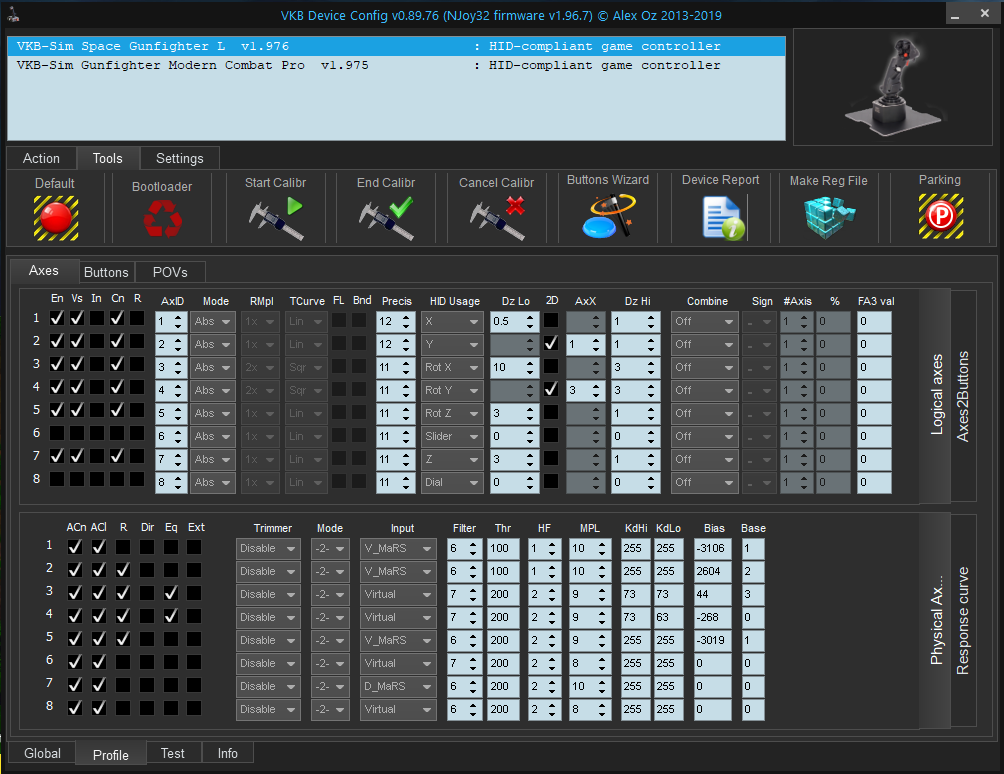Click the Make Reg File cube icon
Screen dimensions: 1004x774
click(830, 218)
